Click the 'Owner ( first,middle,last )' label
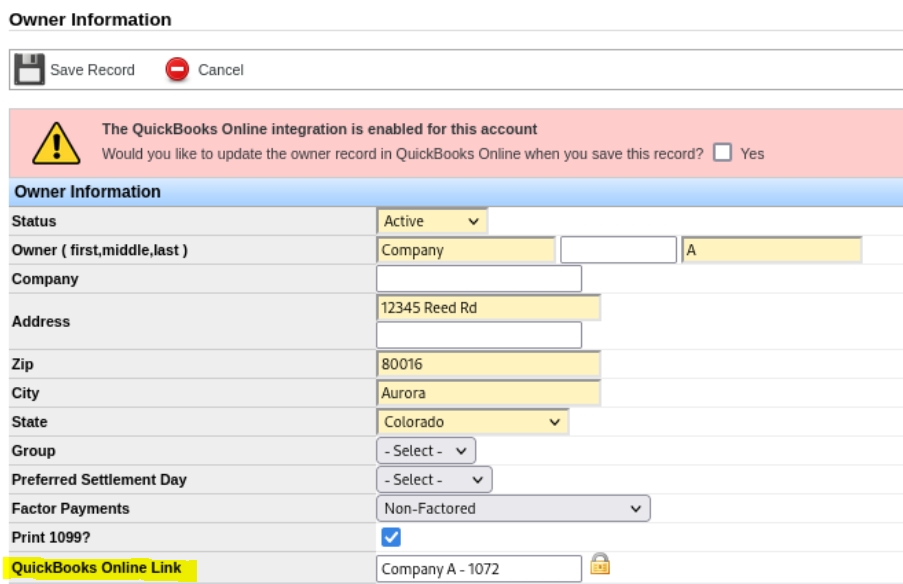The height and width of the screenshot is (584, 903). click(x=100, y=250)
